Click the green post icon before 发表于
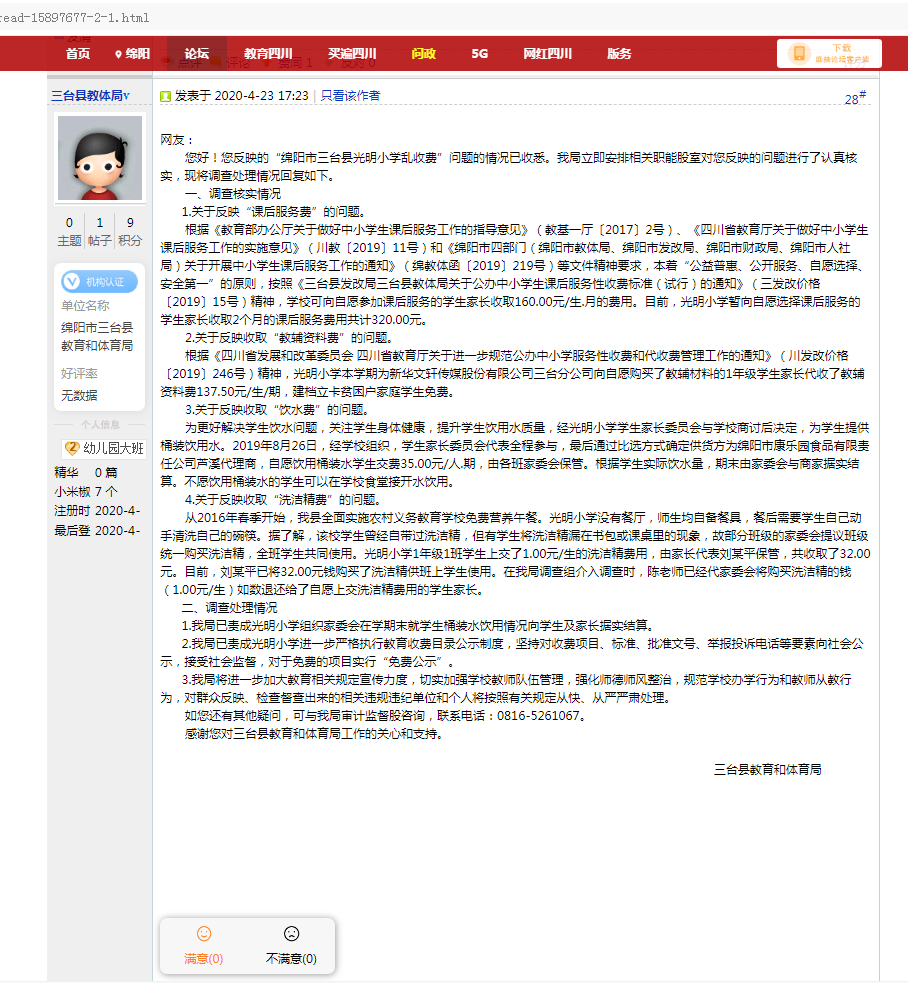This screenshot has height=983, width=908. 166,96
